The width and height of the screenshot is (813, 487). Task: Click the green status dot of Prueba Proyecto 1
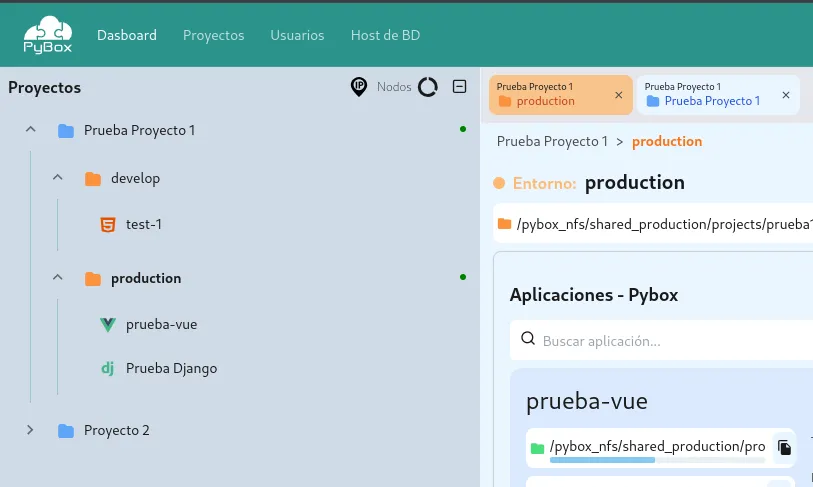click(x=463, y=129)
